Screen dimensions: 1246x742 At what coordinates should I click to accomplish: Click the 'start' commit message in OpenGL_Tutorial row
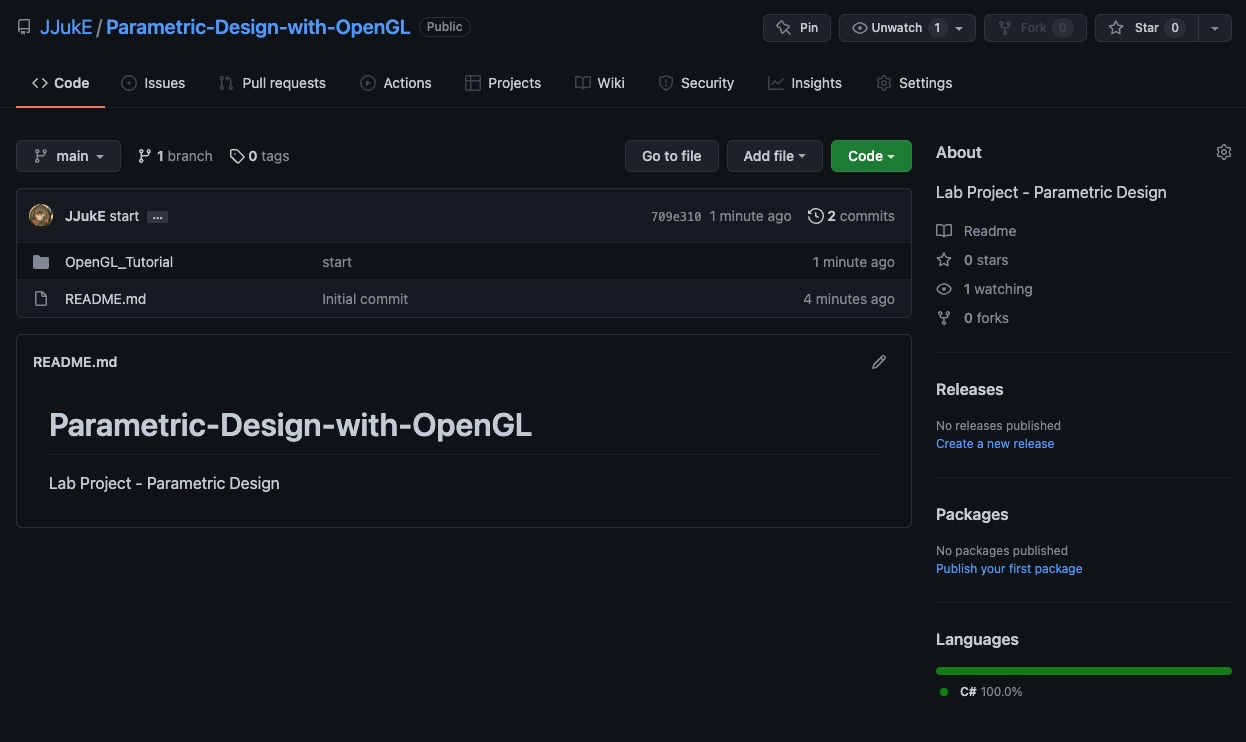click(x=337, y=262)
